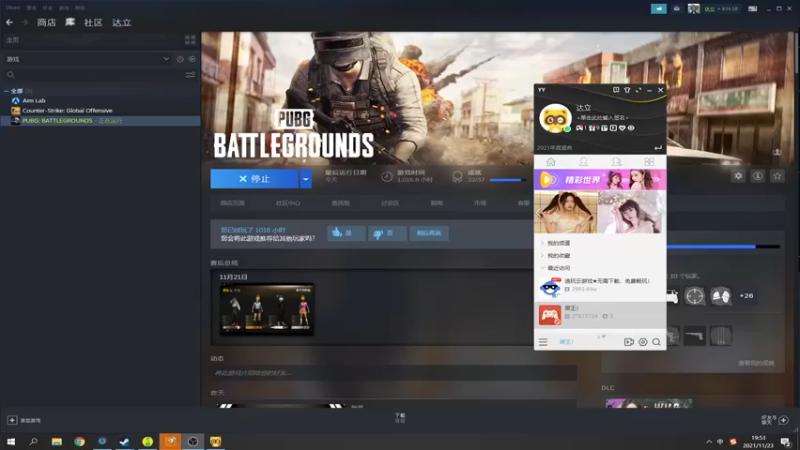Open 达立 profile in Steam navigation
The height and width of the screenshot is (450, 800).
[x=122, y=22]
